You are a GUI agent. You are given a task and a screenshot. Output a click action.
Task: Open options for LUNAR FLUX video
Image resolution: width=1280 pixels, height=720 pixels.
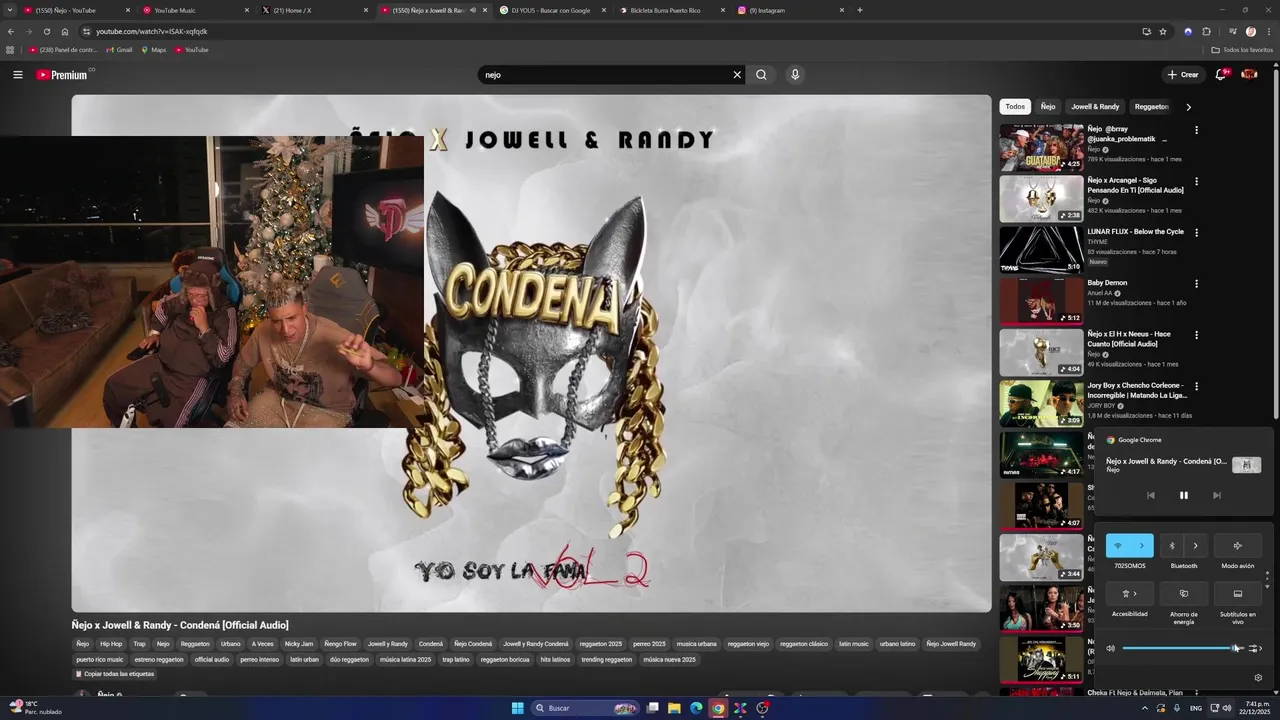click(1196, 232)
